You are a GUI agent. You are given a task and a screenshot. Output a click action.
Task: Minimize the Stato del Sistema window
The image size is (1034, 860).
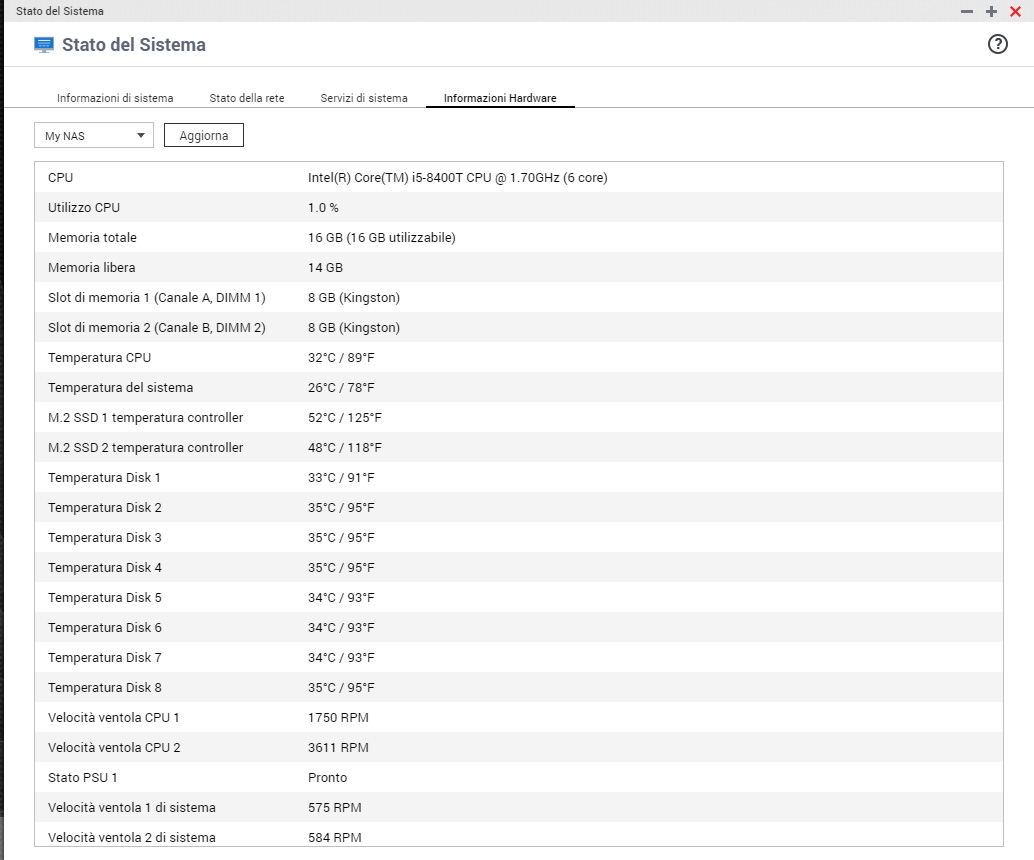click(966, 11)
